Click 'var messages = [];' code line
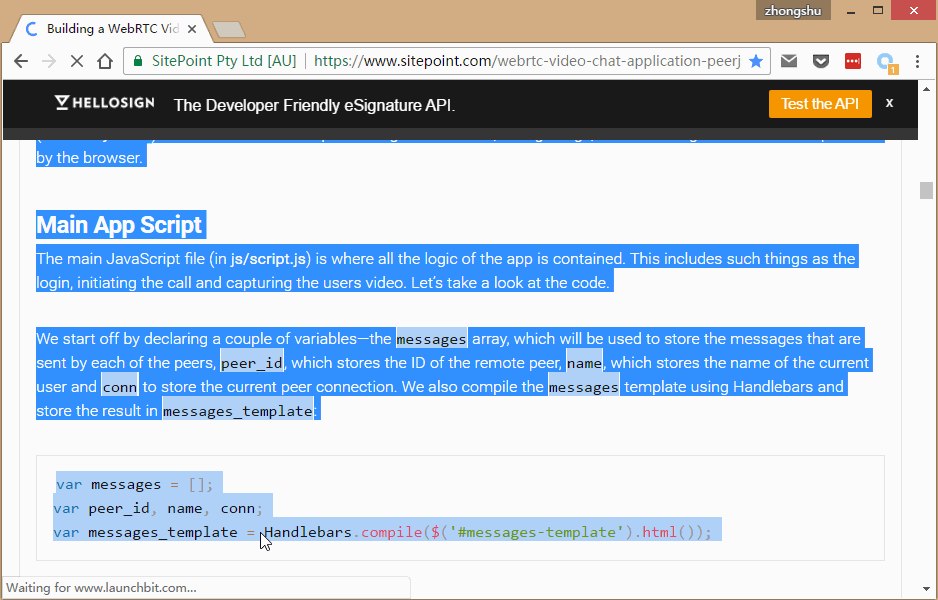The height and width of the screenshot is (600, 938). point(135,485)
